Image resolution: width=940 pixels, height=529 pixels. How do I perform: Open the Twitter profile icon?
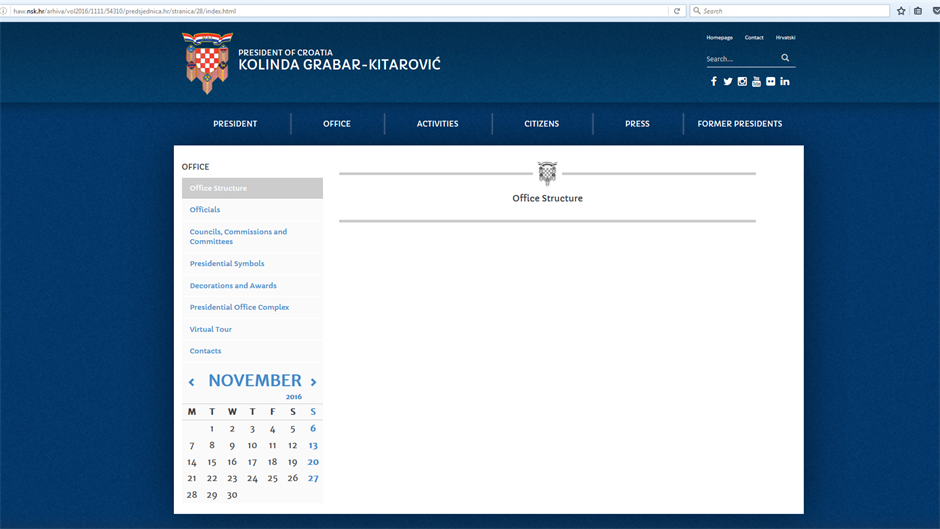click(x=728, y=82)
